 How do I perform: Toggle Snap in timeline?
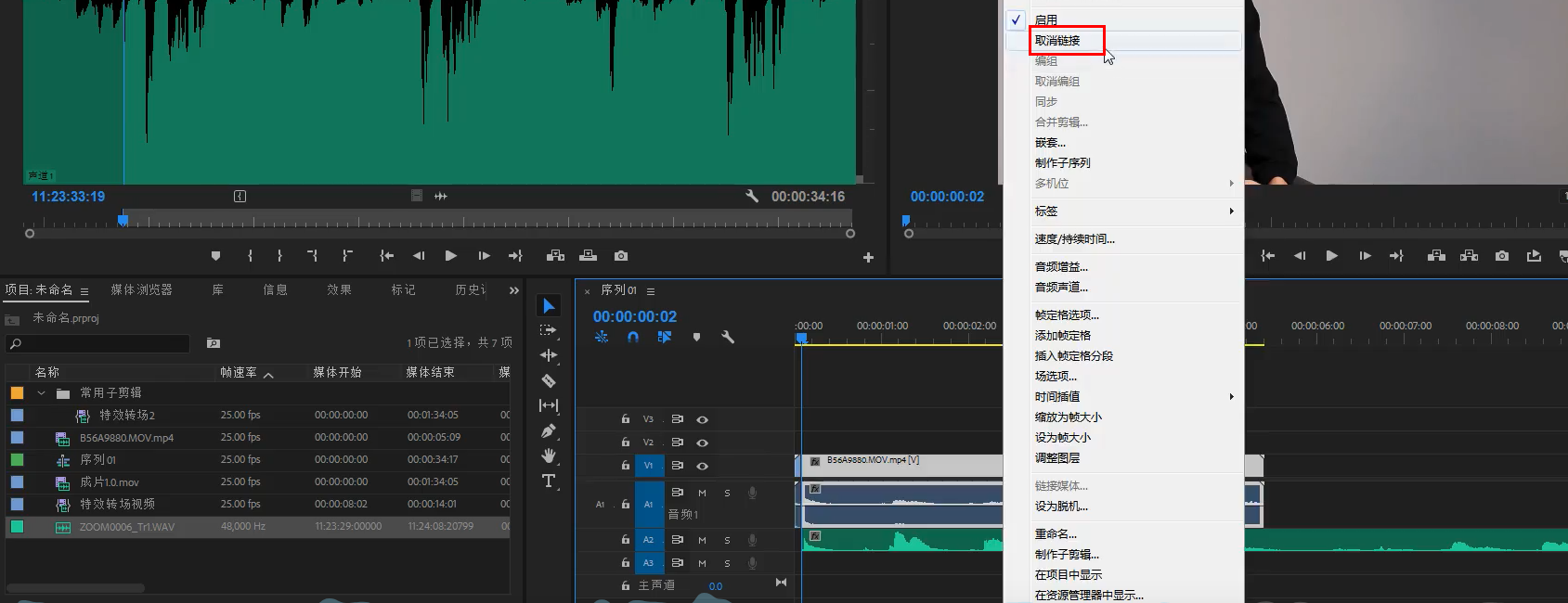tap(633, 337)
